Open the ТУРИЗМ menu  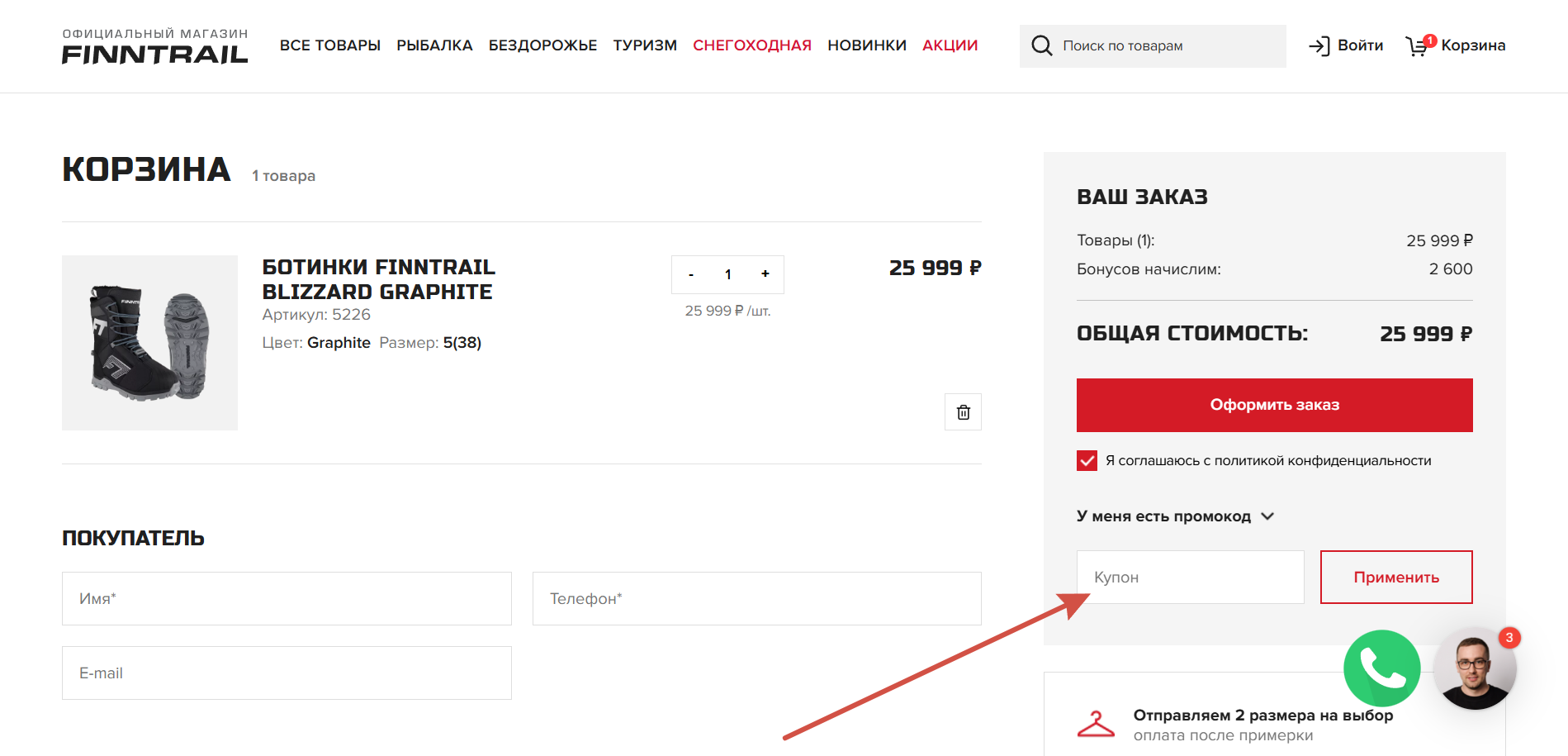tap(645, 45)
